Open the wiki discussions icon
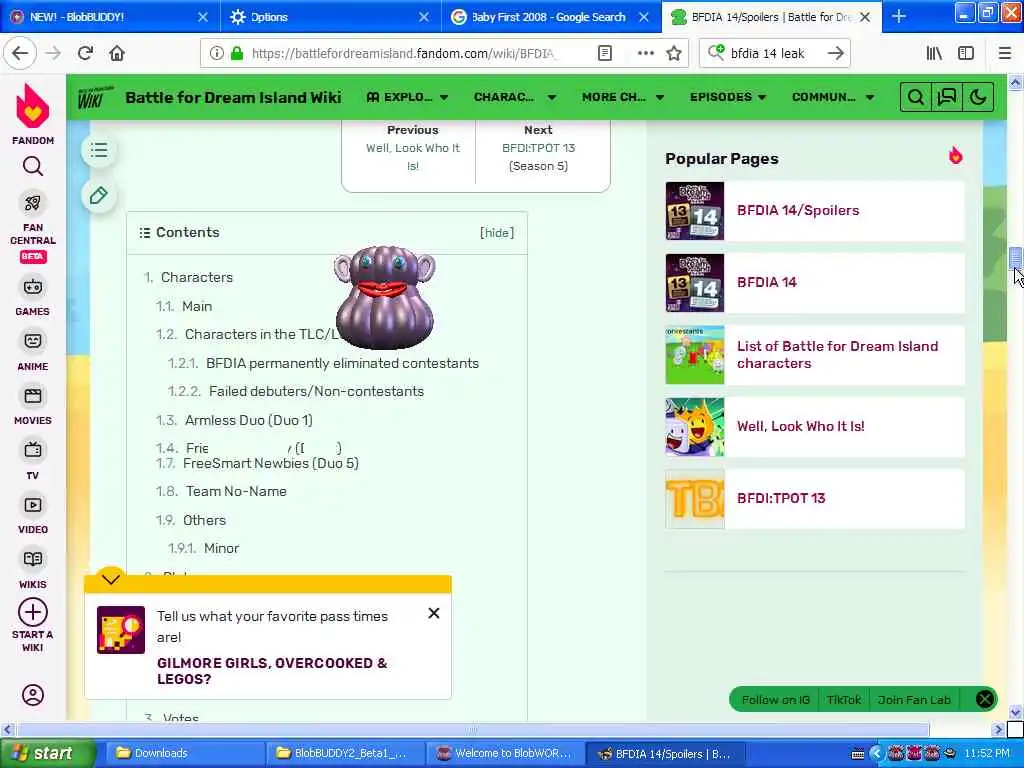The width and height of the screenshot is (1024, 768). coord(947,97)
